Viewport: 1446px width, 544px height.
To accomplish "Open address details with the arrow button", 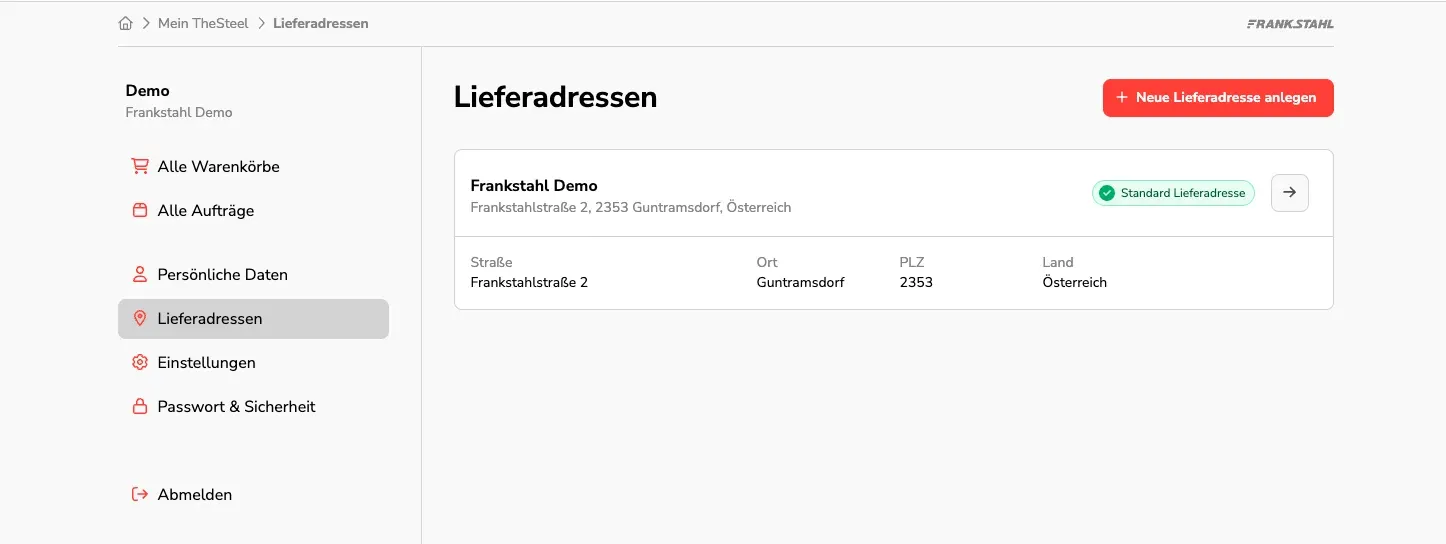I will [1290, 193].
